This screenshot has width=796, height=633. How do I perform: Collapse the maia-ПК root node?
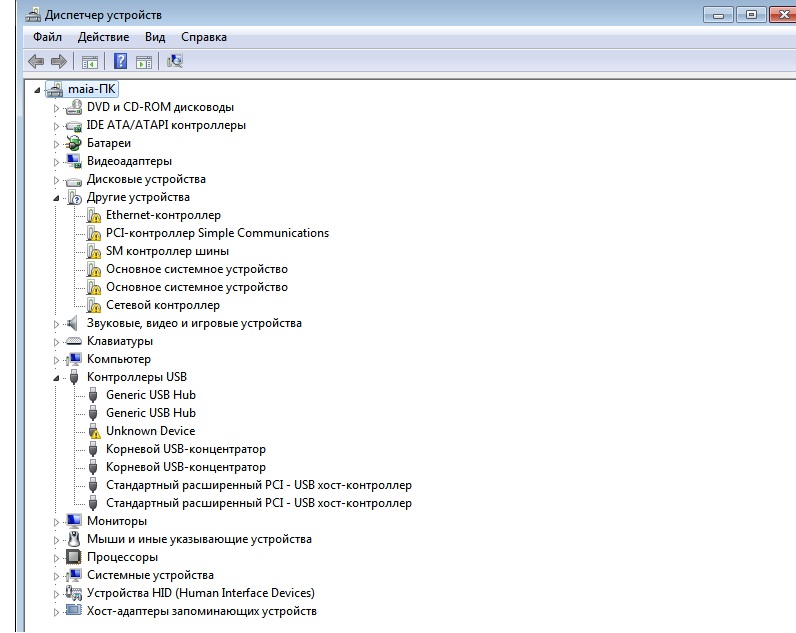click(x=37, y=90)
